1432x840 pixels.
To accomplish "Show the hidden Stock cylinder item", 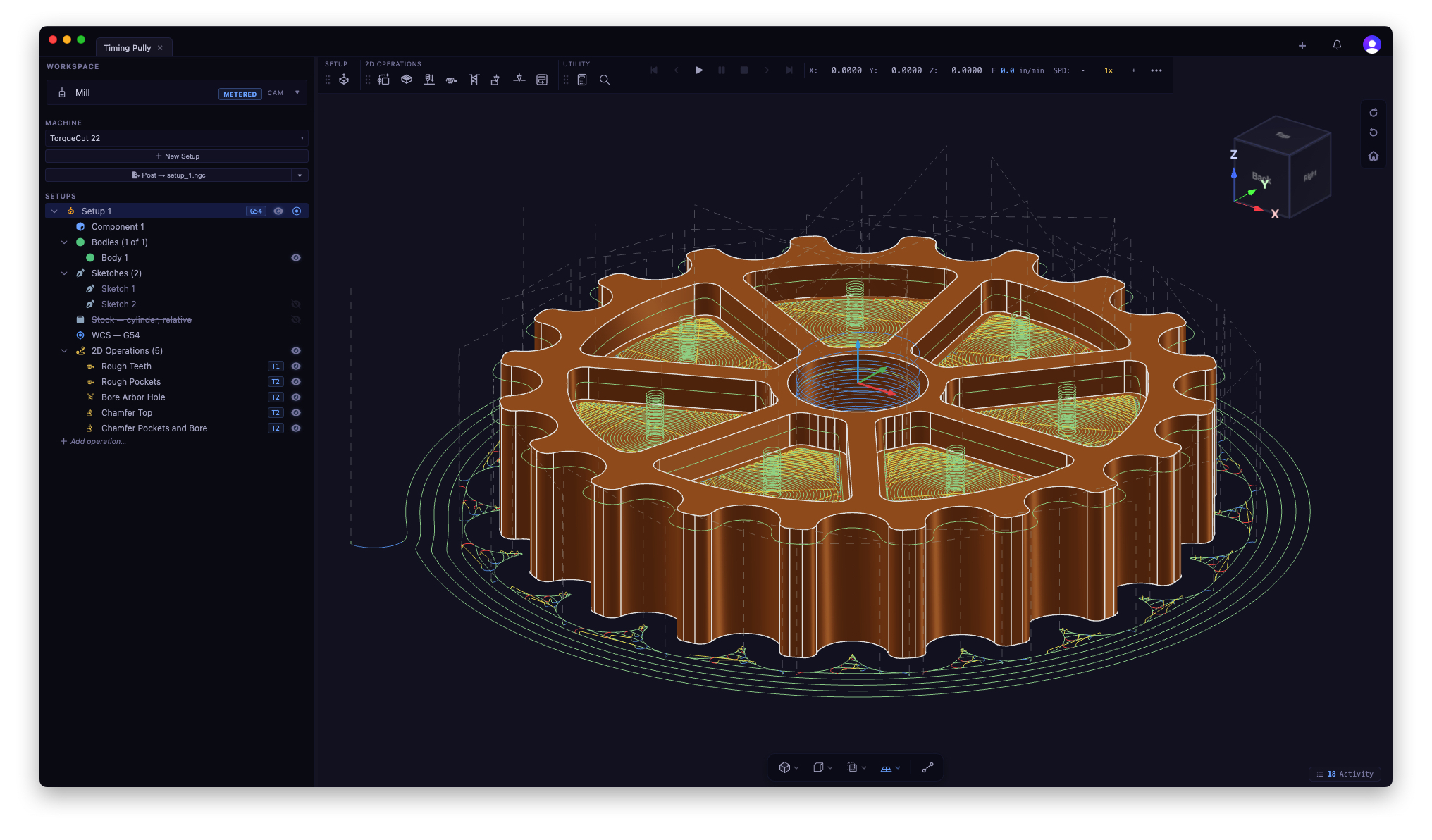I will click(296, 320).
